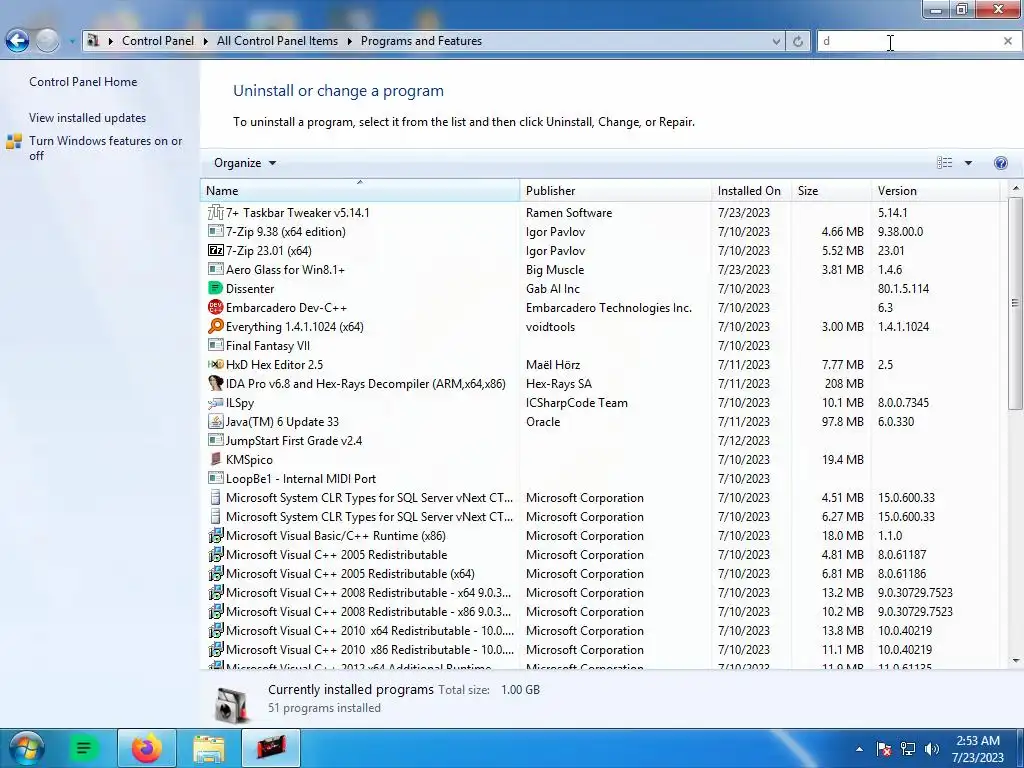Click publisher Gab AI Inc cell
The height and width of the screenshot is (768, 1024).
(552, 288)
